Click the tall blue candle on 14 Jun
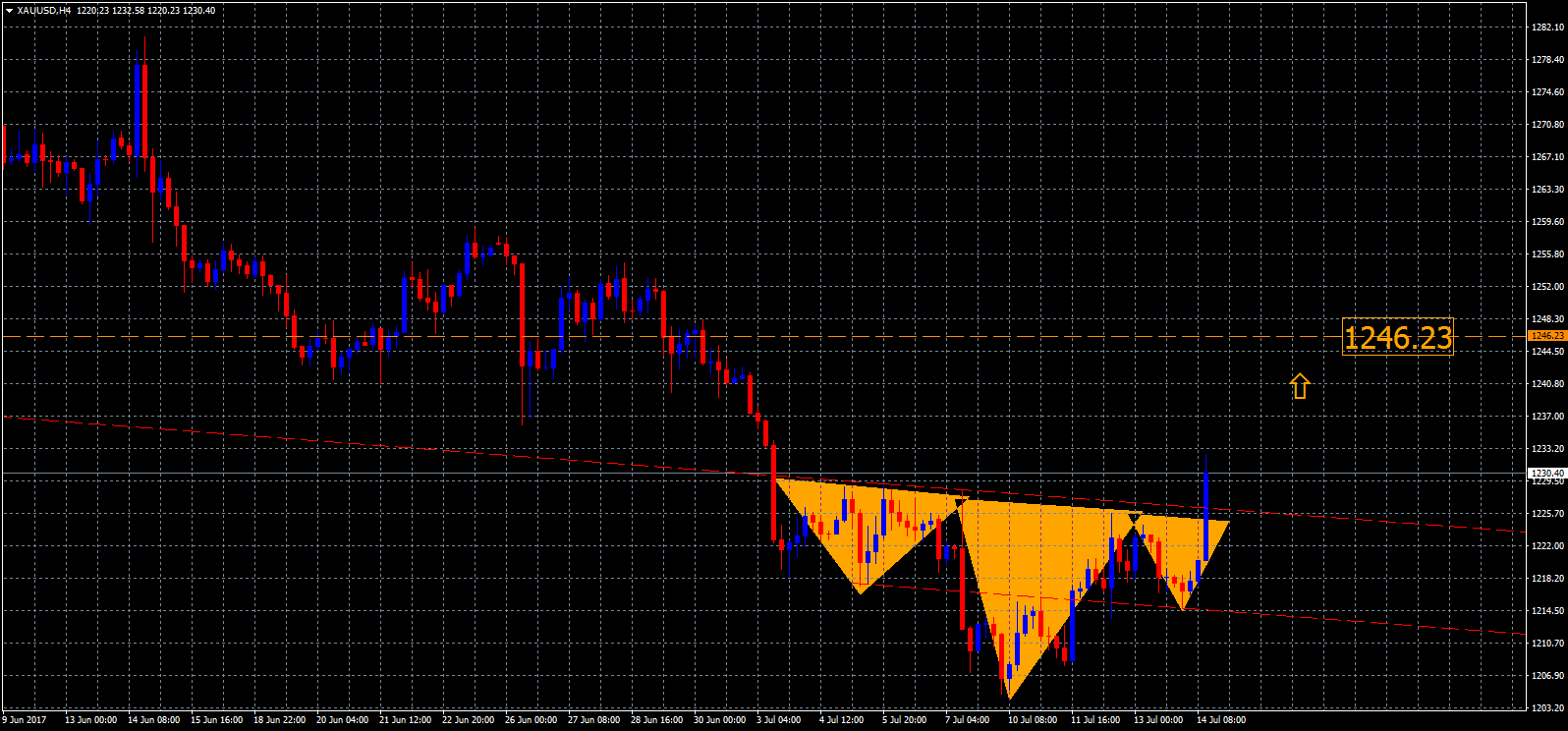 tap(137, 108)
